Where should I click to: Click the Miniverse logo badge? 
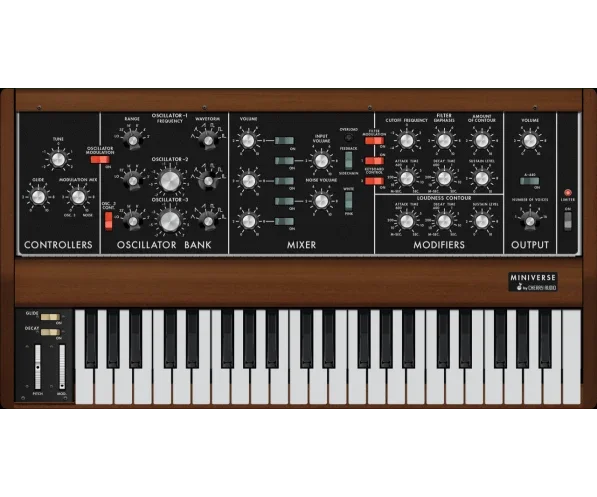pyautogui.click(x=533, y=282)
